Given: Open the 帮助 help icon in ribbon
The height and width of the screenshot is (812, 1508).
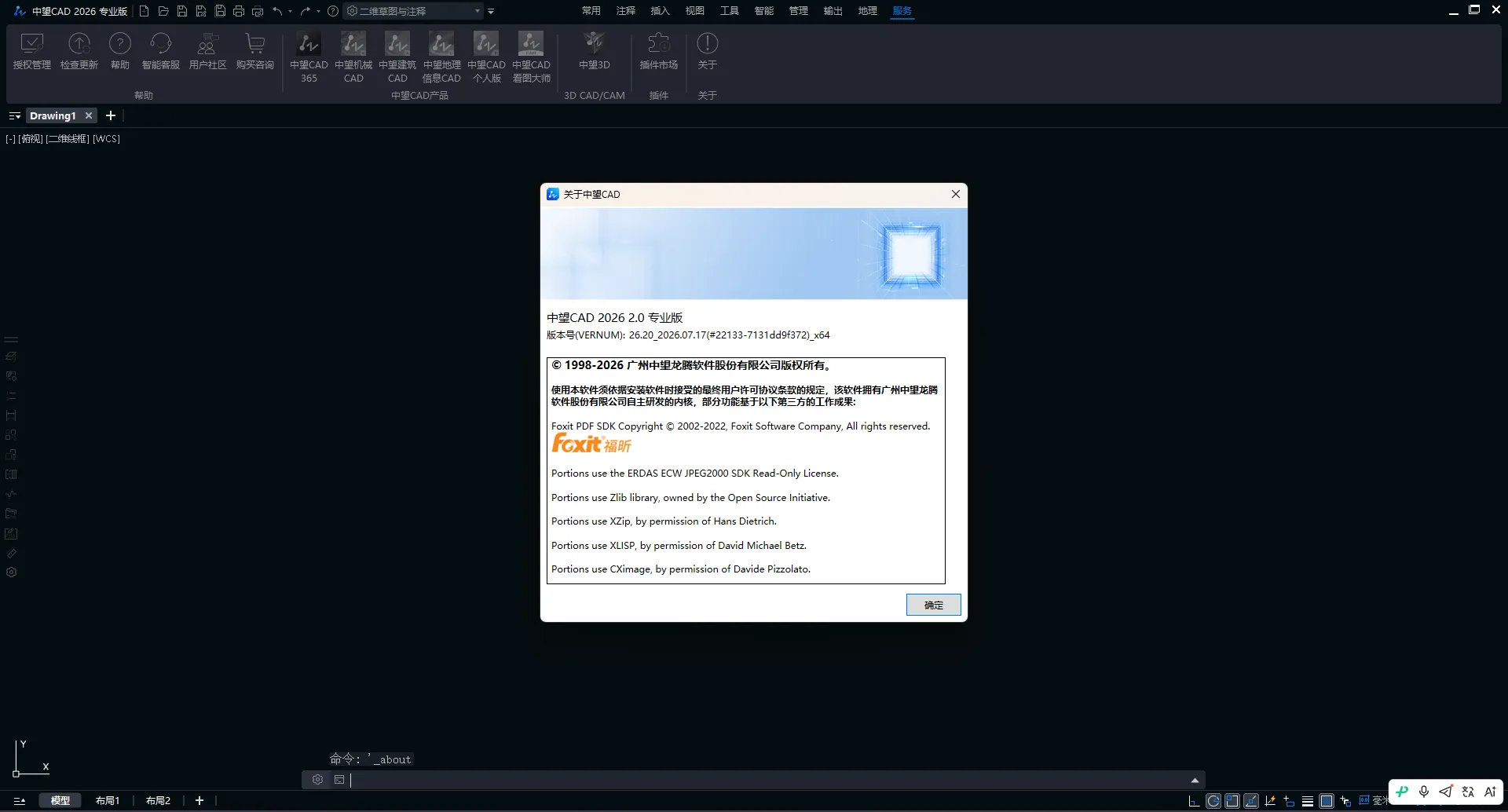Looking at the screenshot, I should click(x=120, y=52).
